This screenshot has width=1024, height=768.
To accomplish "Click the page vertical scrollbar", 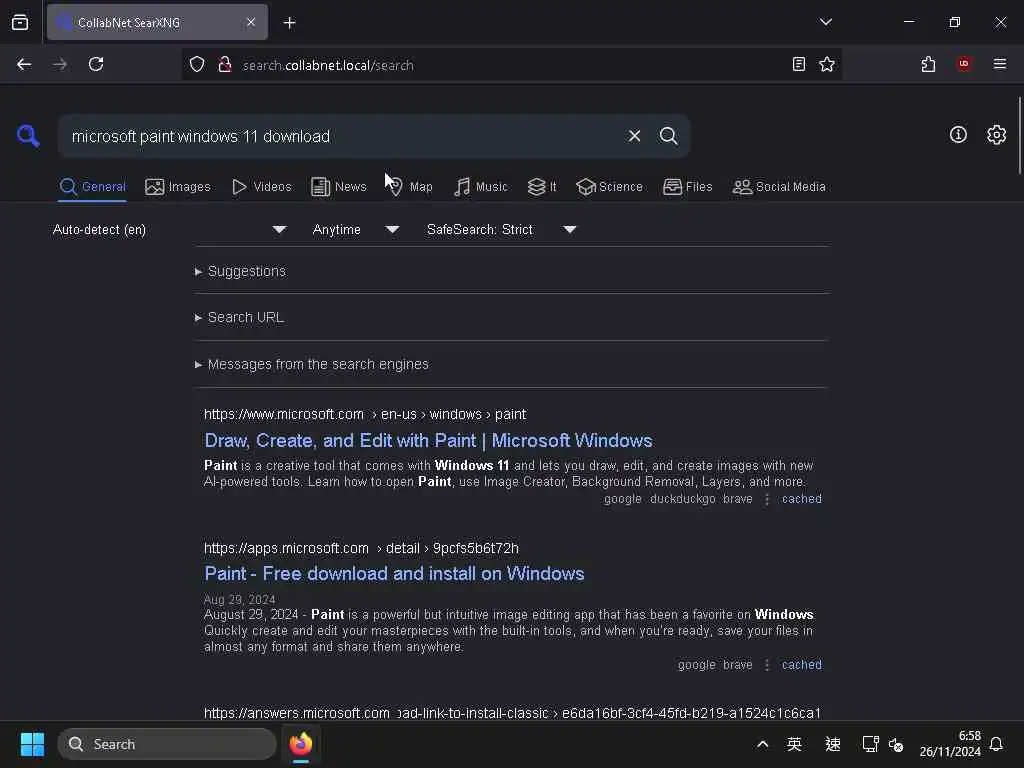I will 1019,135.
